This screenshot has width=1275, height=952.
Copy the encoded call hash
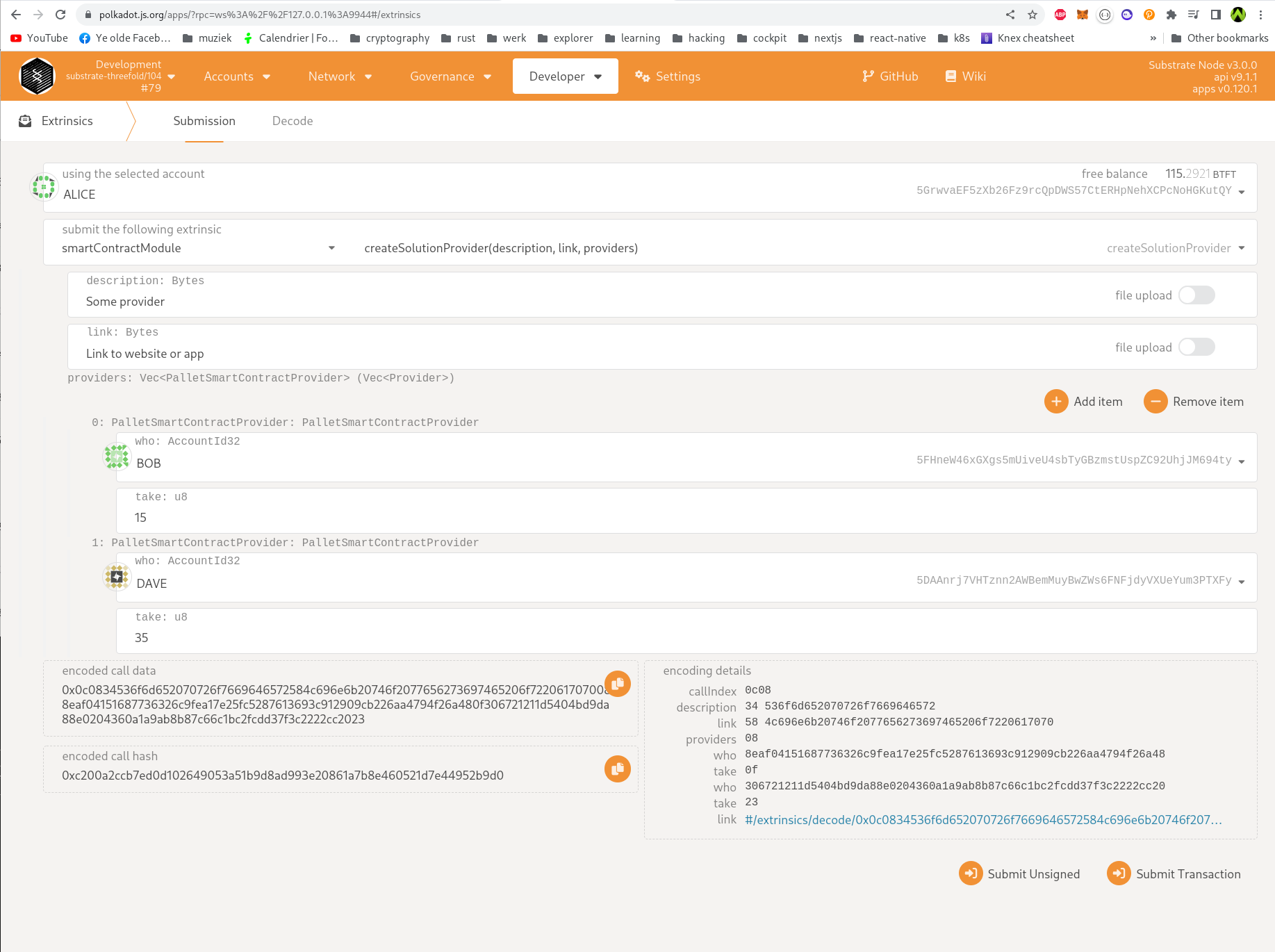617,769
